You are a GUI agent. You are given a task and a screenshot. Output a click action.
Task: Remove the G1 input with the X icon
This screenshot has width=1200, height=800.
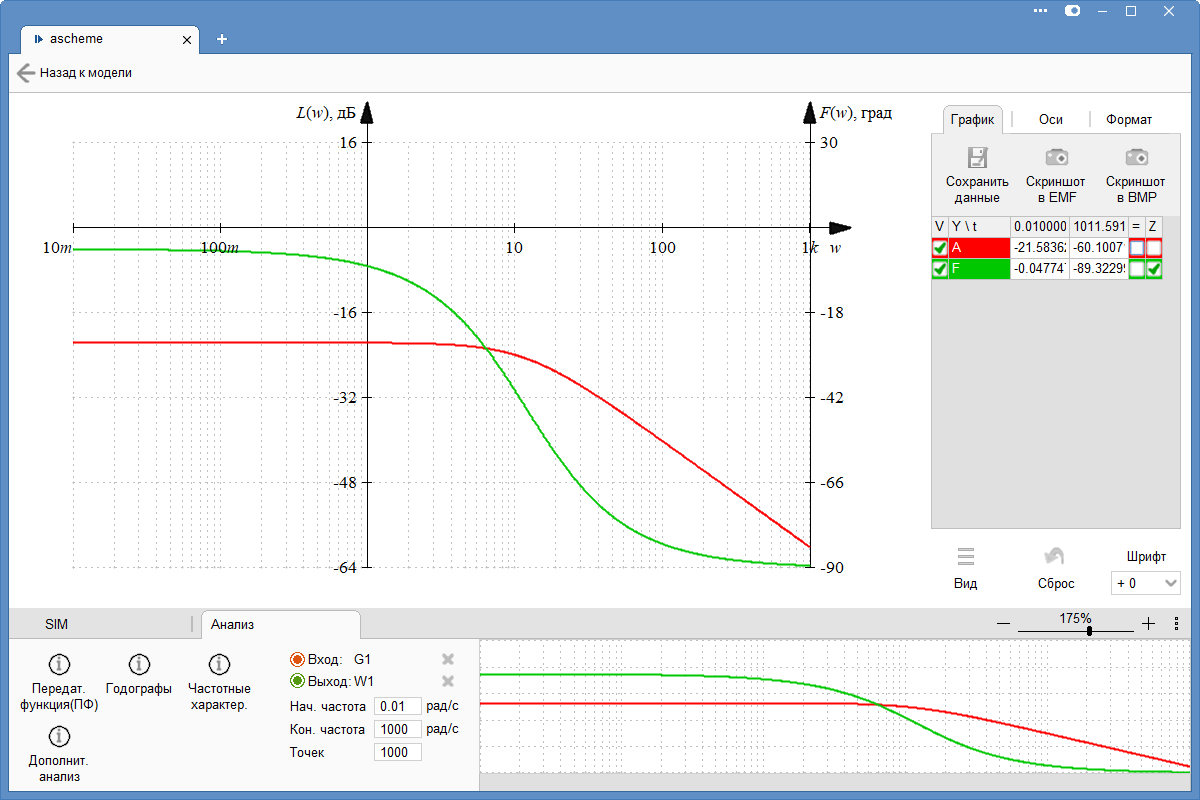click(x=448, y=659)
